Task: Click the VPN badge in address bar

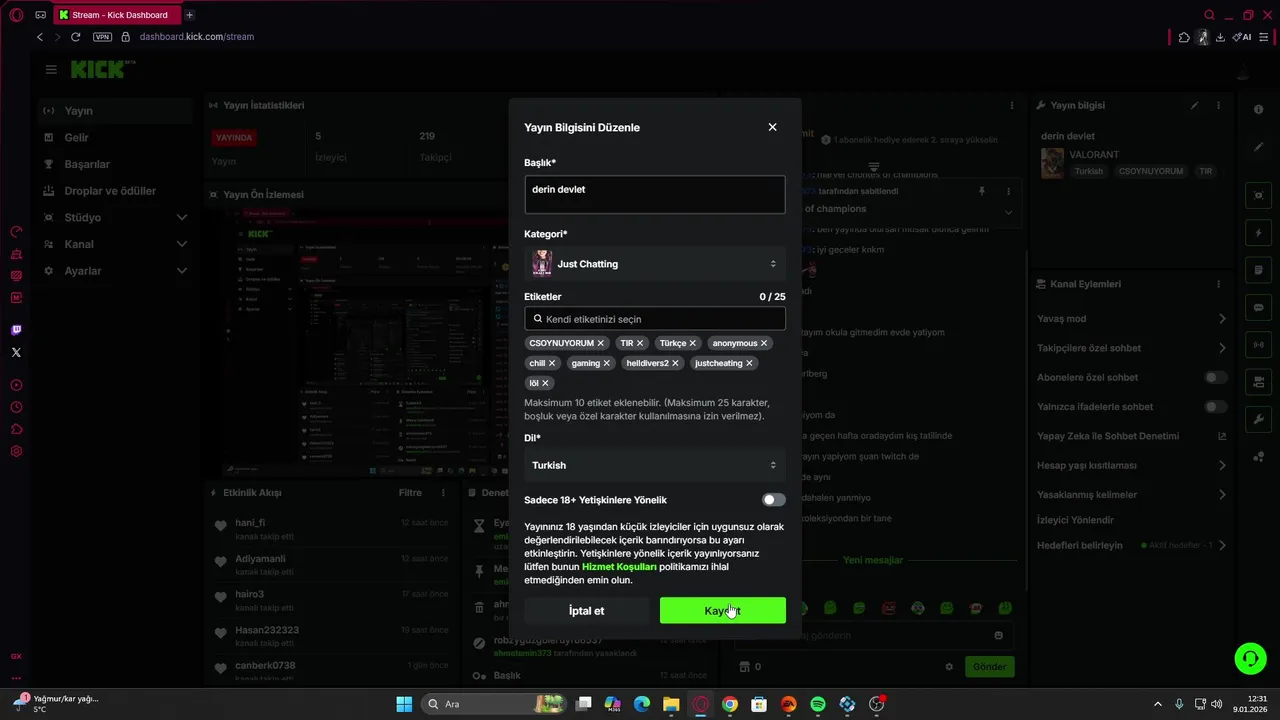Action: point(102,37)
